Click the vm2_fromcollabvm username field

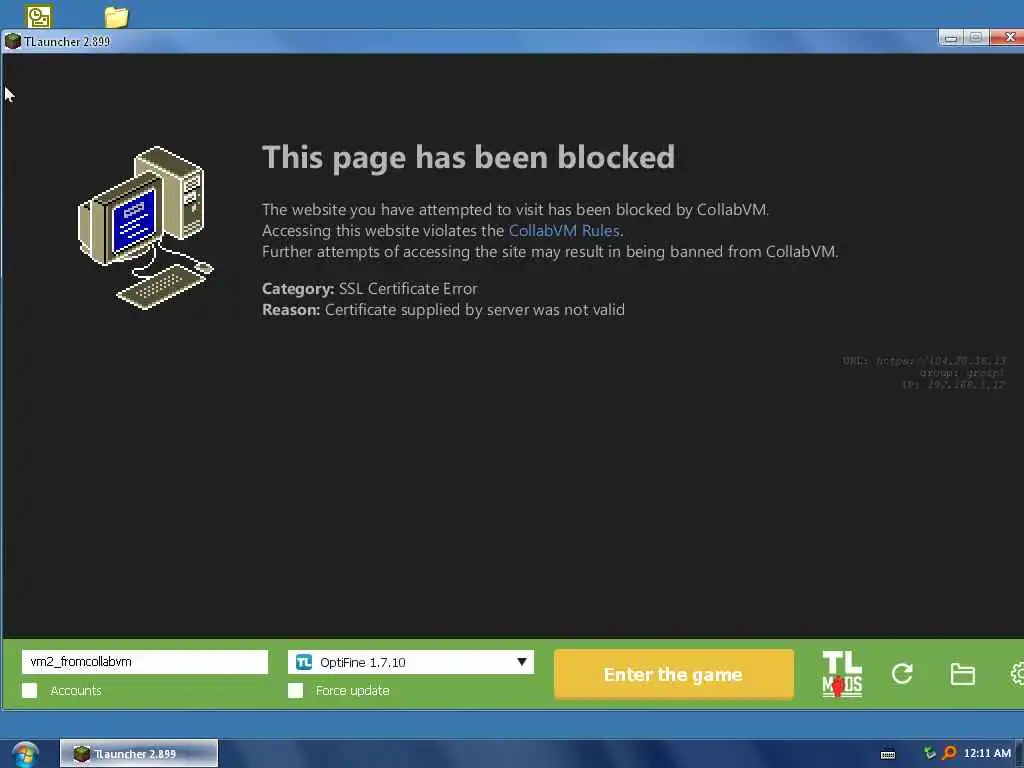click(145, 662)
